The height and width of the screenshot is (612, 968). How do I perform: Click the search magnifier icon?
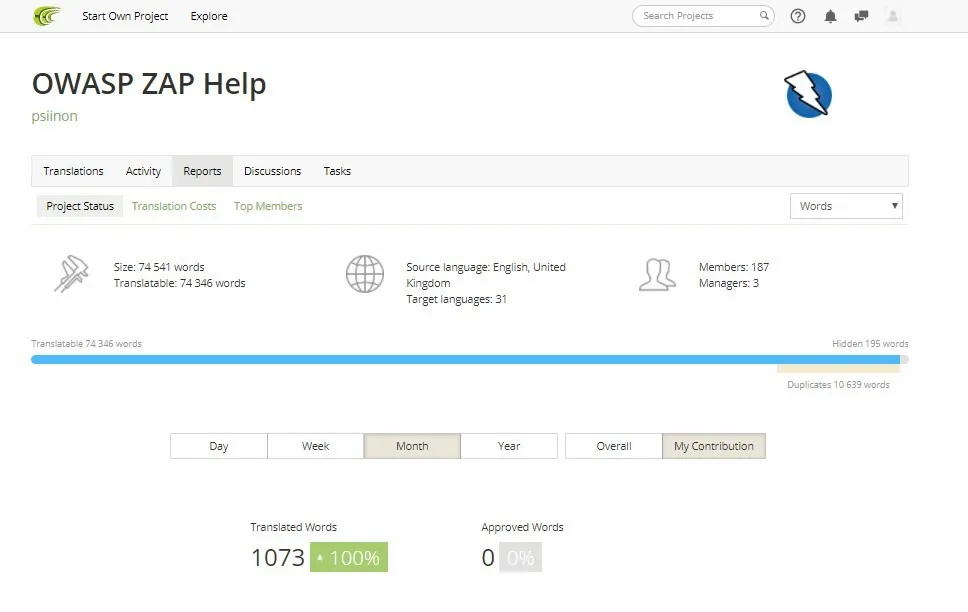764,15
